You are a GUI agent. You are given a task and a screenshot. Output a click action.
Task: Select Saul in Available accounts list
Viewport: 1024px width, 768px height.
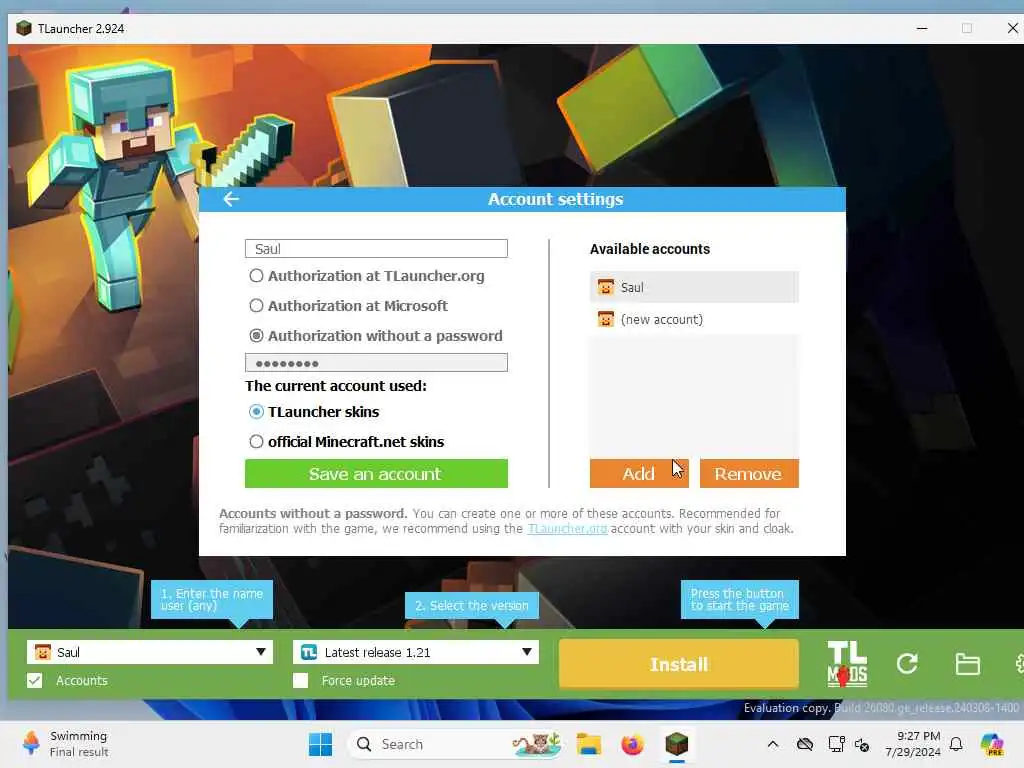coord(694,287)
